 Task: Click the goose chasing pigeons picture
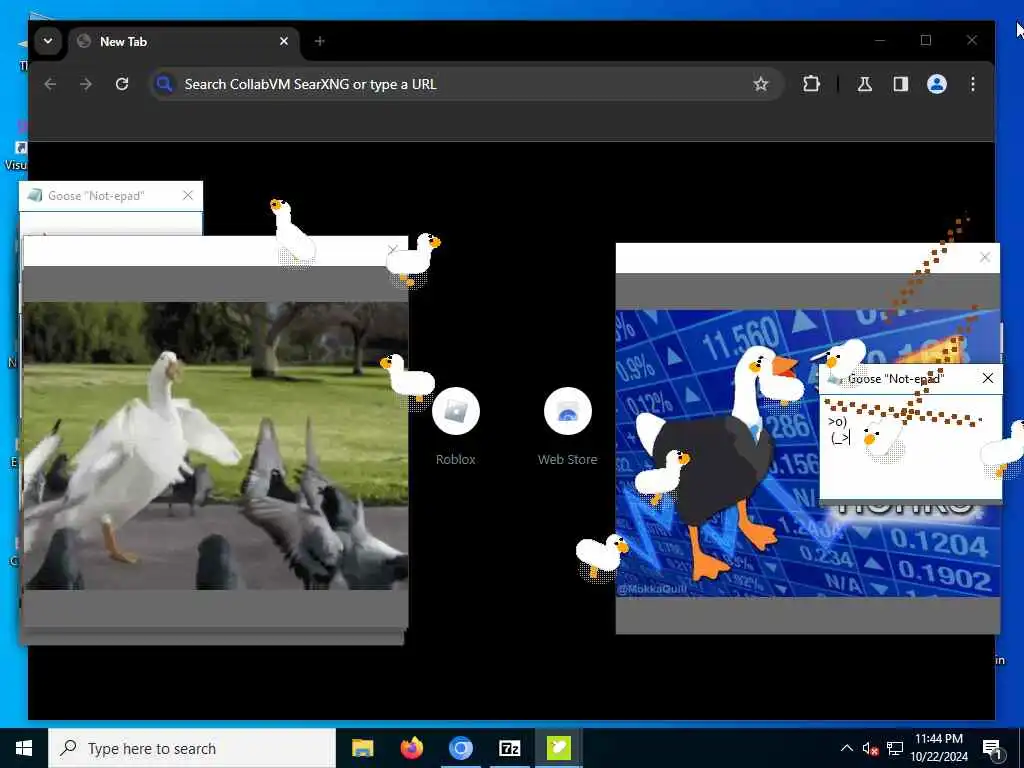tap(216, 446)
